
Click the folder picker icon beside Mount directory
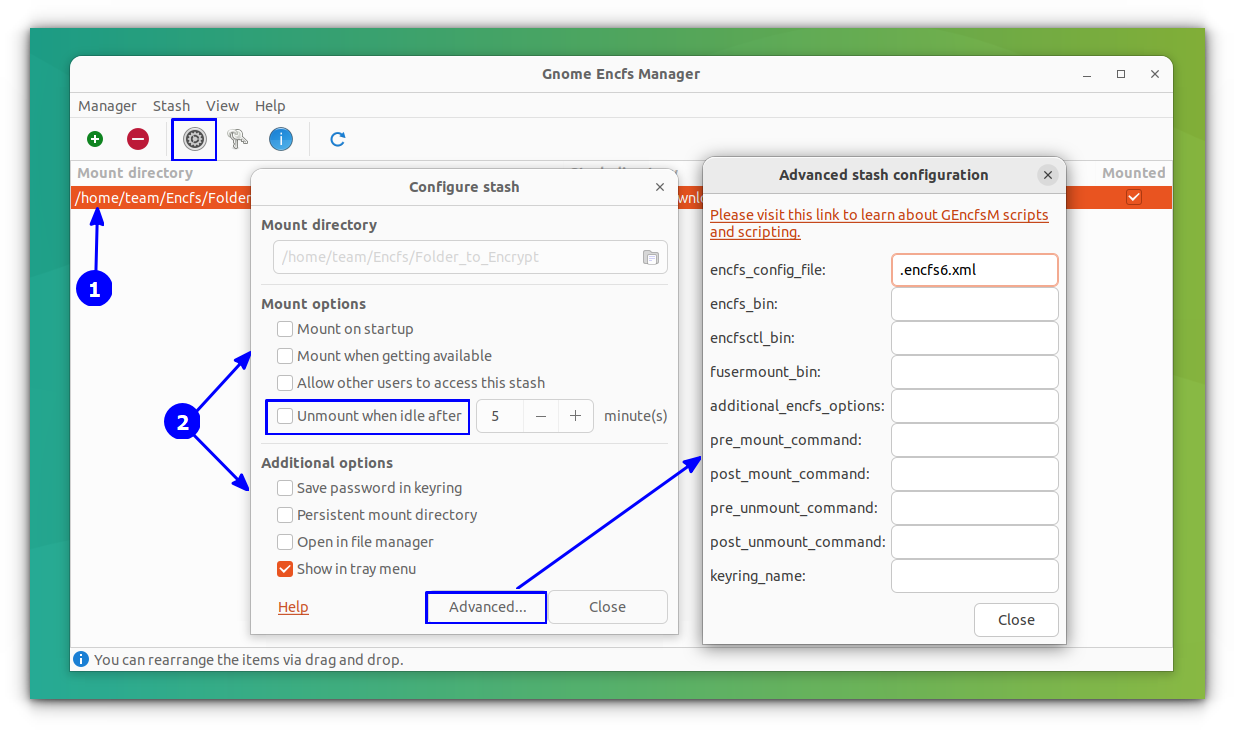(x=651, y=257)
